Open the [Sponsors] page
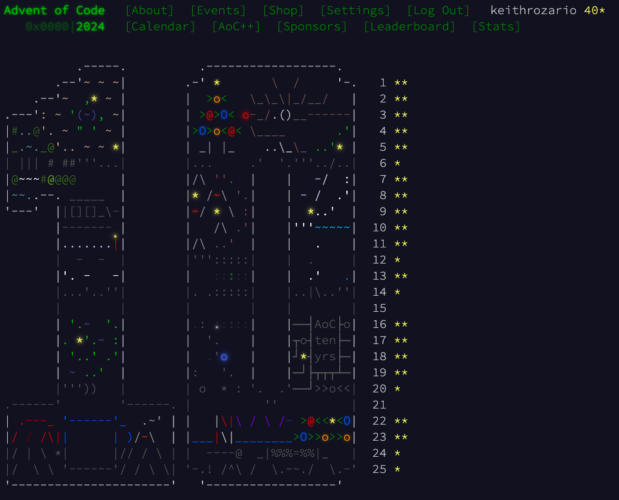 pos(313,27)
